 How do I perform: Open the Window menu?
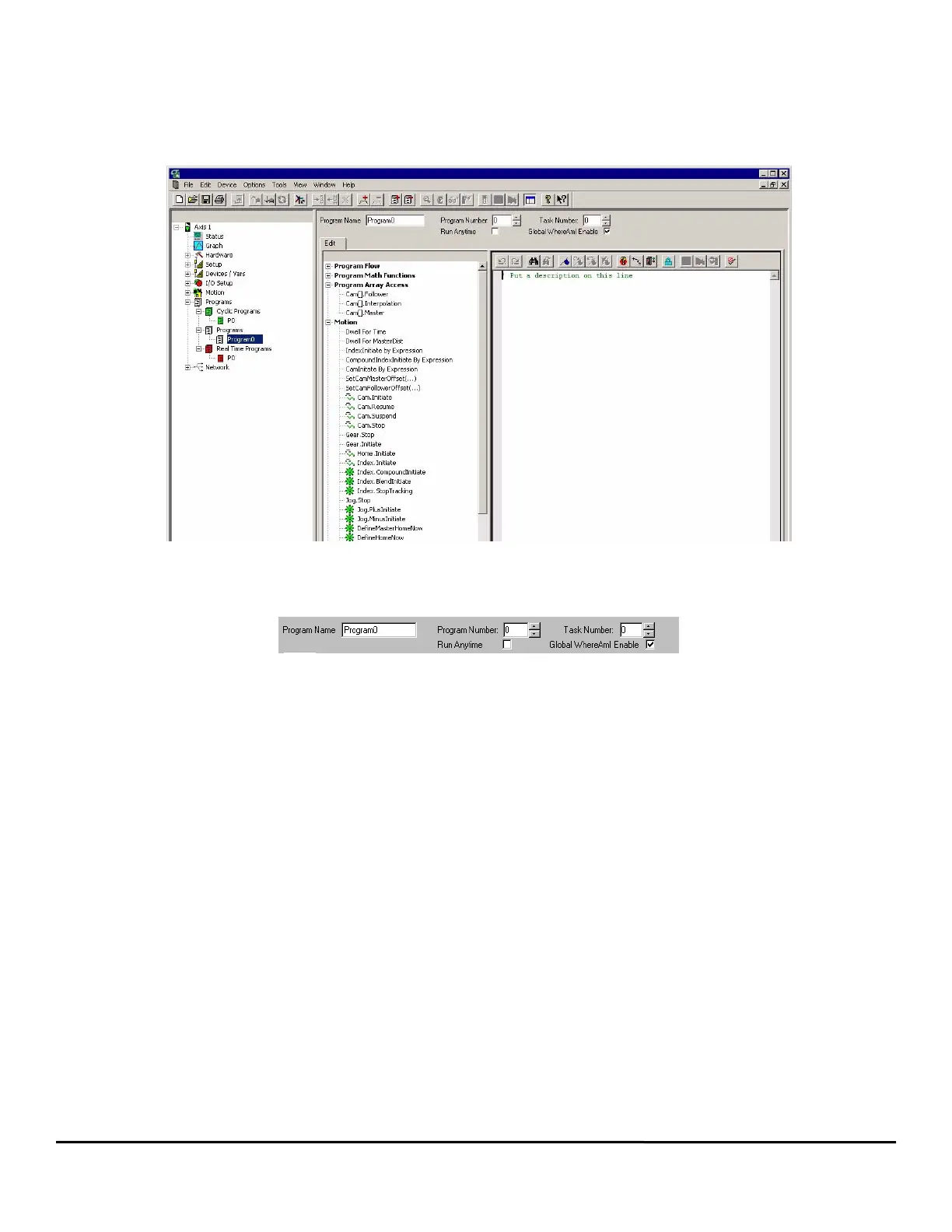click(324, 185)
